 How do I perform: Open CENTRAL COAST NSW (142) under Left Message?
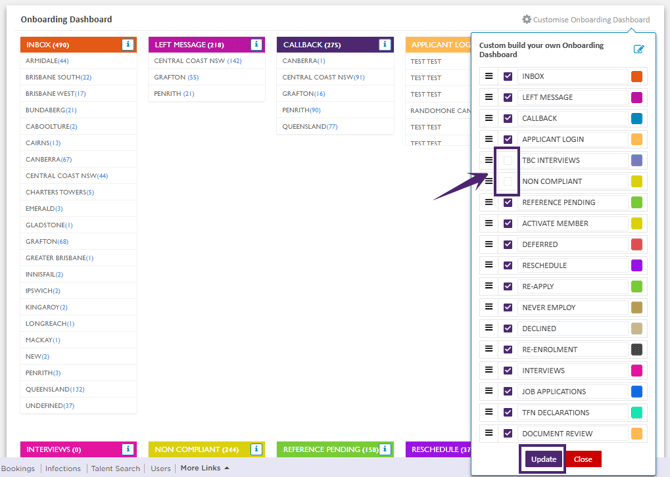pyautogui.click(x=198, y=61)
